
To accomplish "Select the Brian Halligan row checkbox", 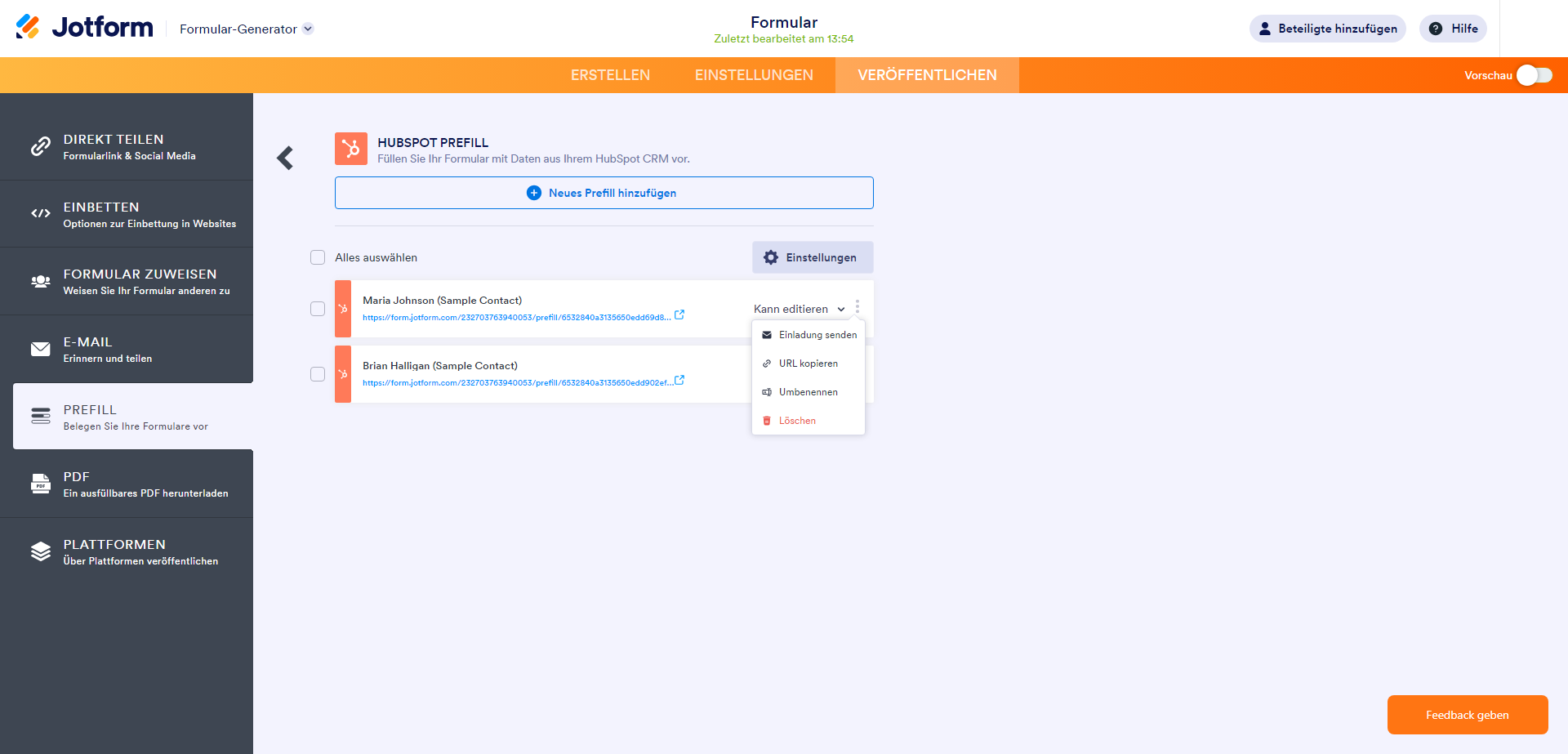I will click(x=318, y=374).
